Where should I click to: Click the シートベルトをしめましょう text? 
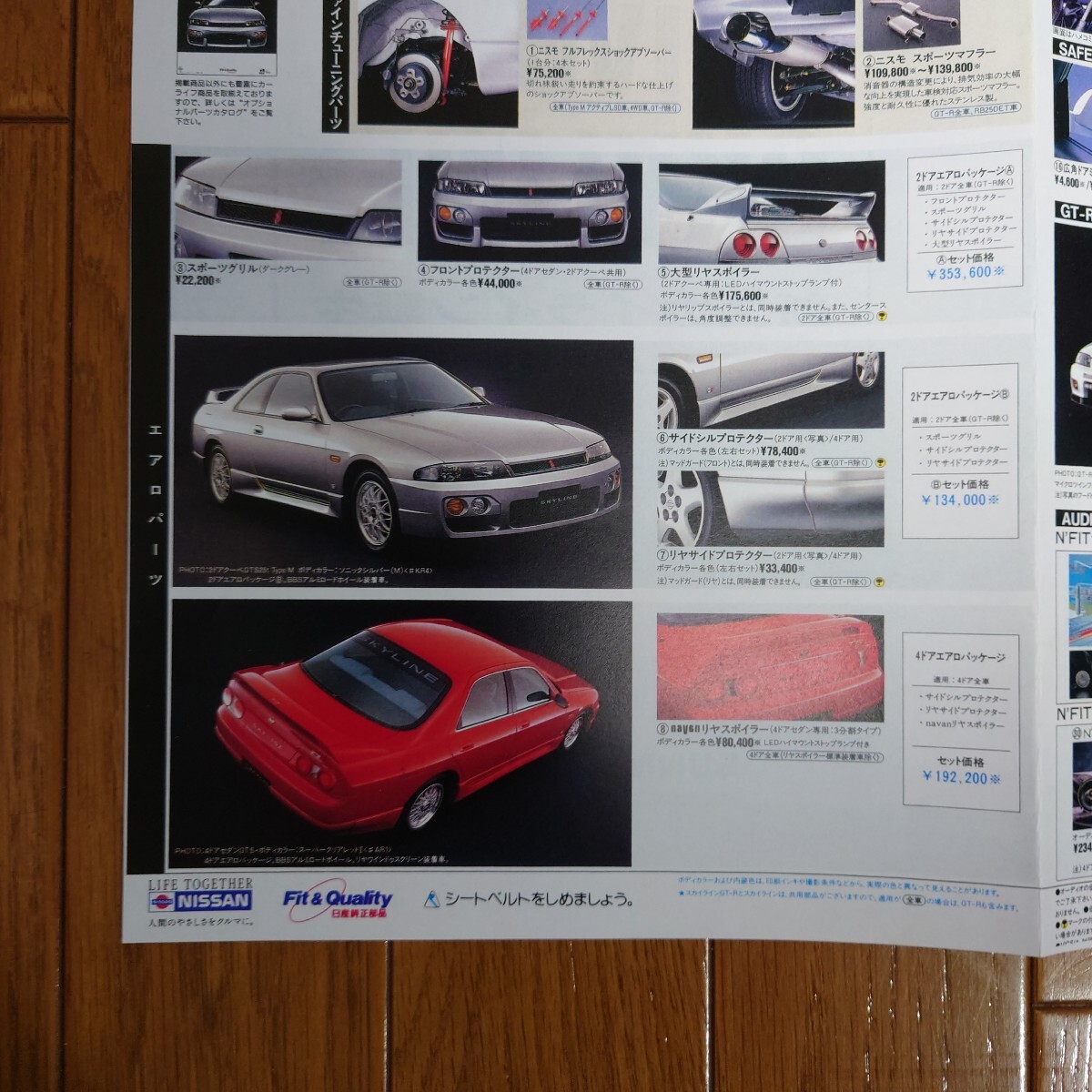pos(540,899)
